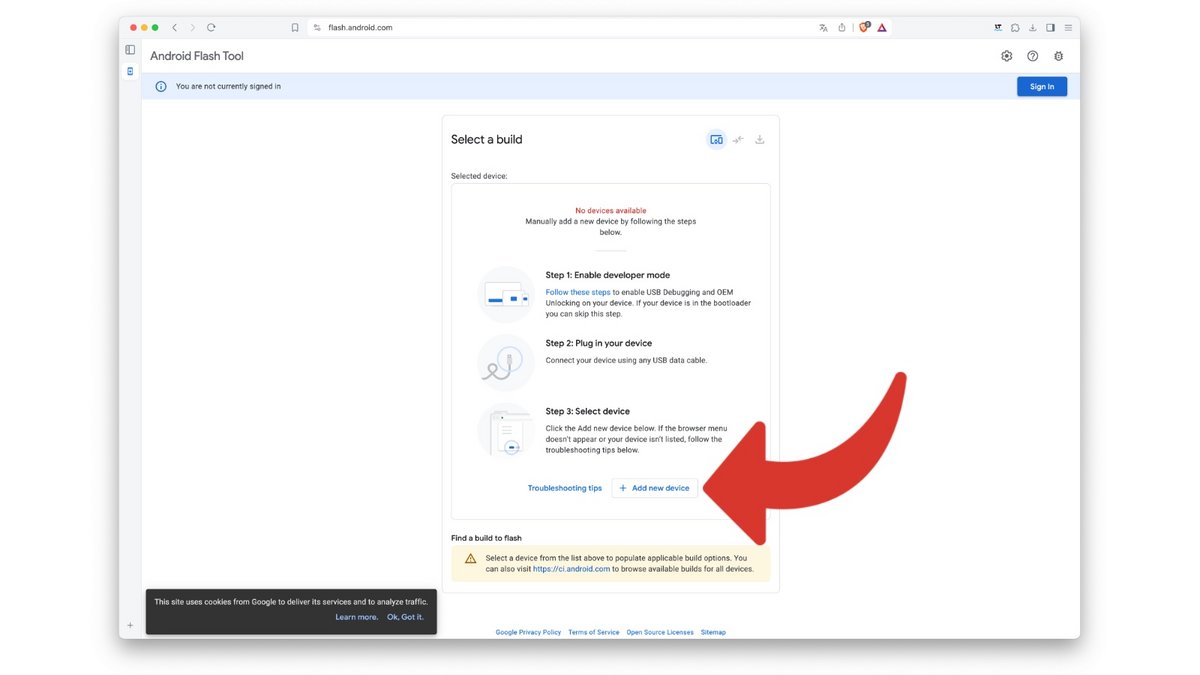
Task: Select the Android Flash Tool tab in sidebar
Action: pos(130,72)
